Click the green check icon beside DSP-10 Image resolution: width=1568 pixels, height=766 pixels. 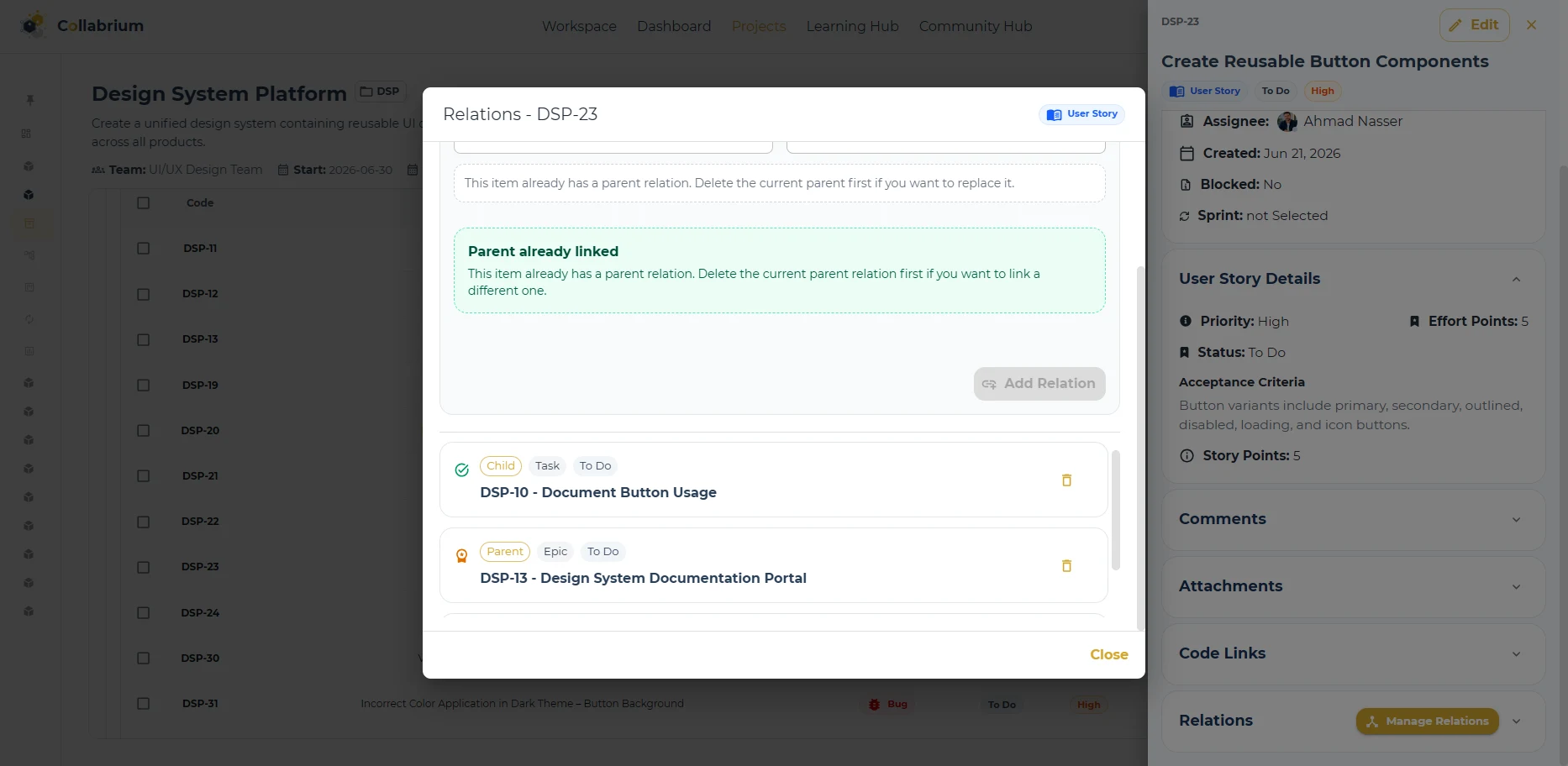pos(461,470)
